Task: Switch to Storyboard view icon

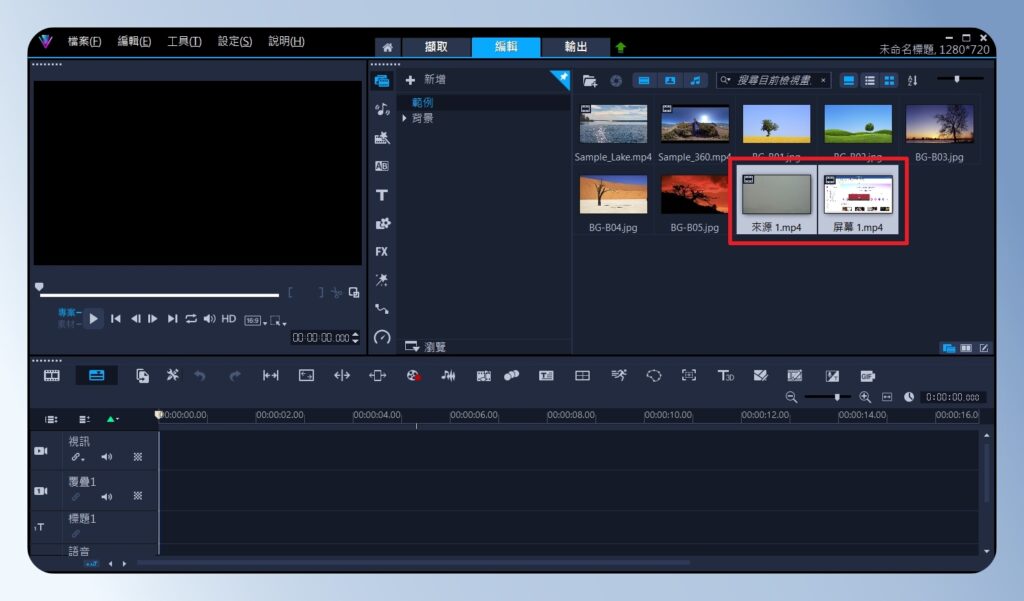Action: (x=52, y=375)
